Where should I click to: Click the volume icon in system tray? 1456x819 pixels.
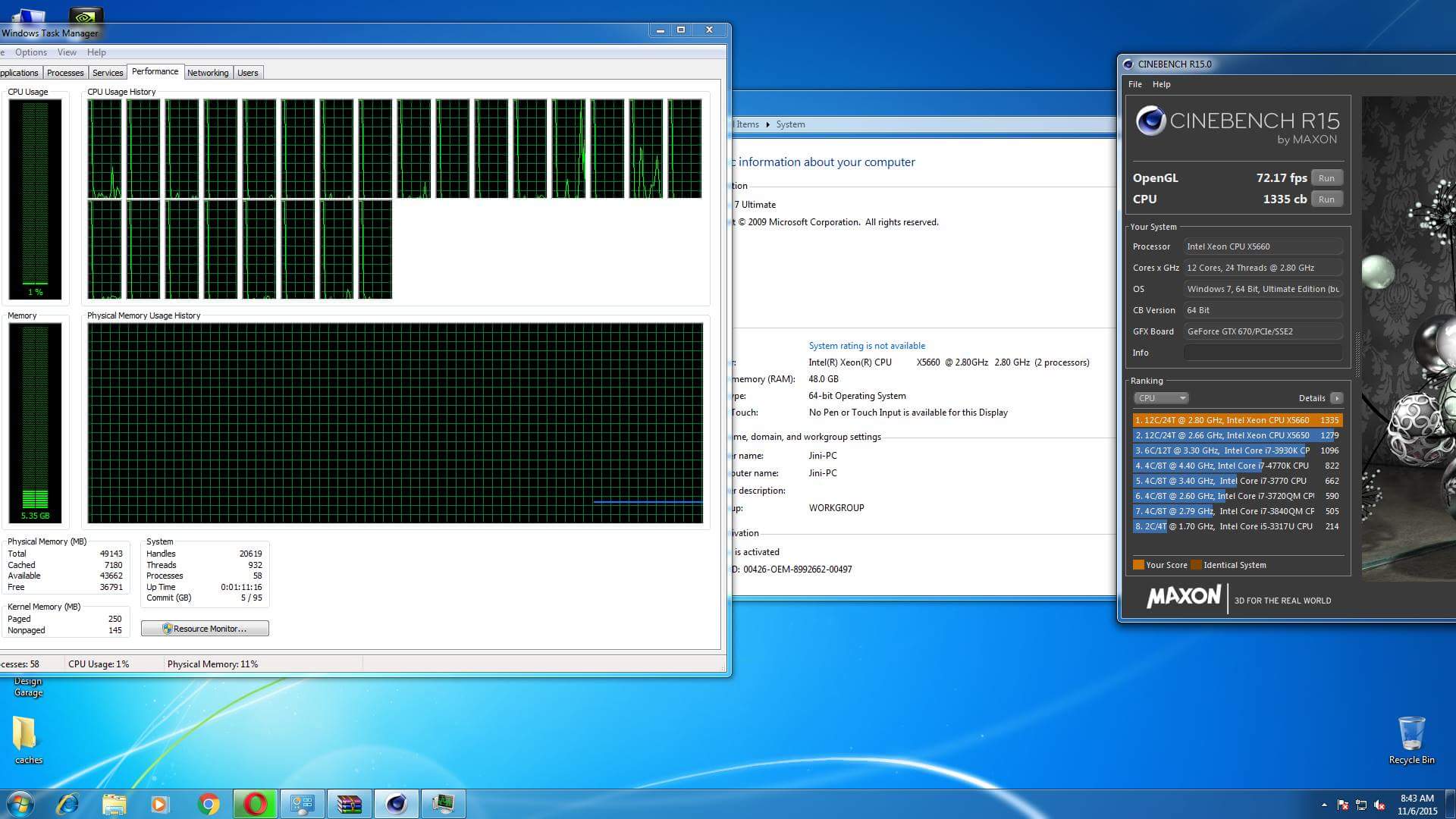[1379, 805]
